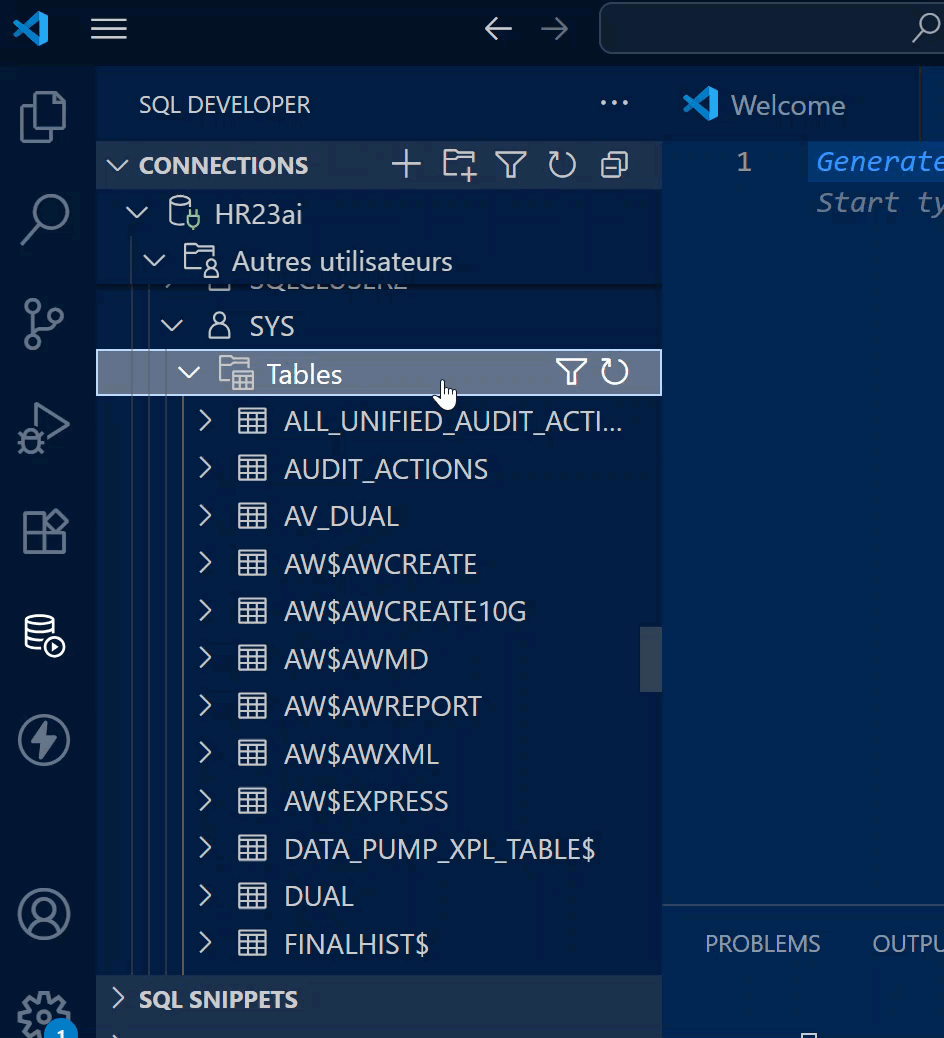Open the Extensions view
Viewport: 944px width, 1038px height.
coord(44,532)
